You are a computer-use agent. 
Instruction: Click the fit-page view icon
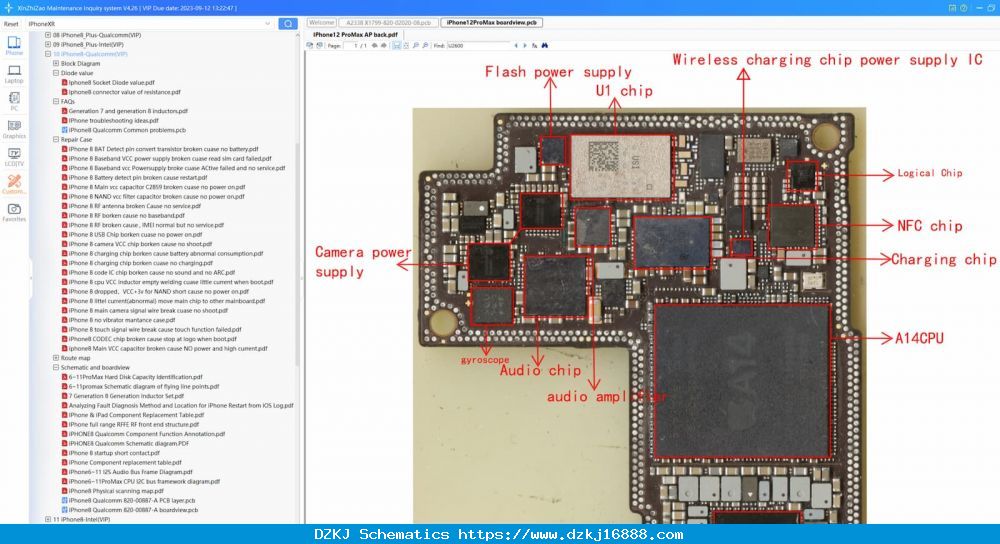coord(406,46)
